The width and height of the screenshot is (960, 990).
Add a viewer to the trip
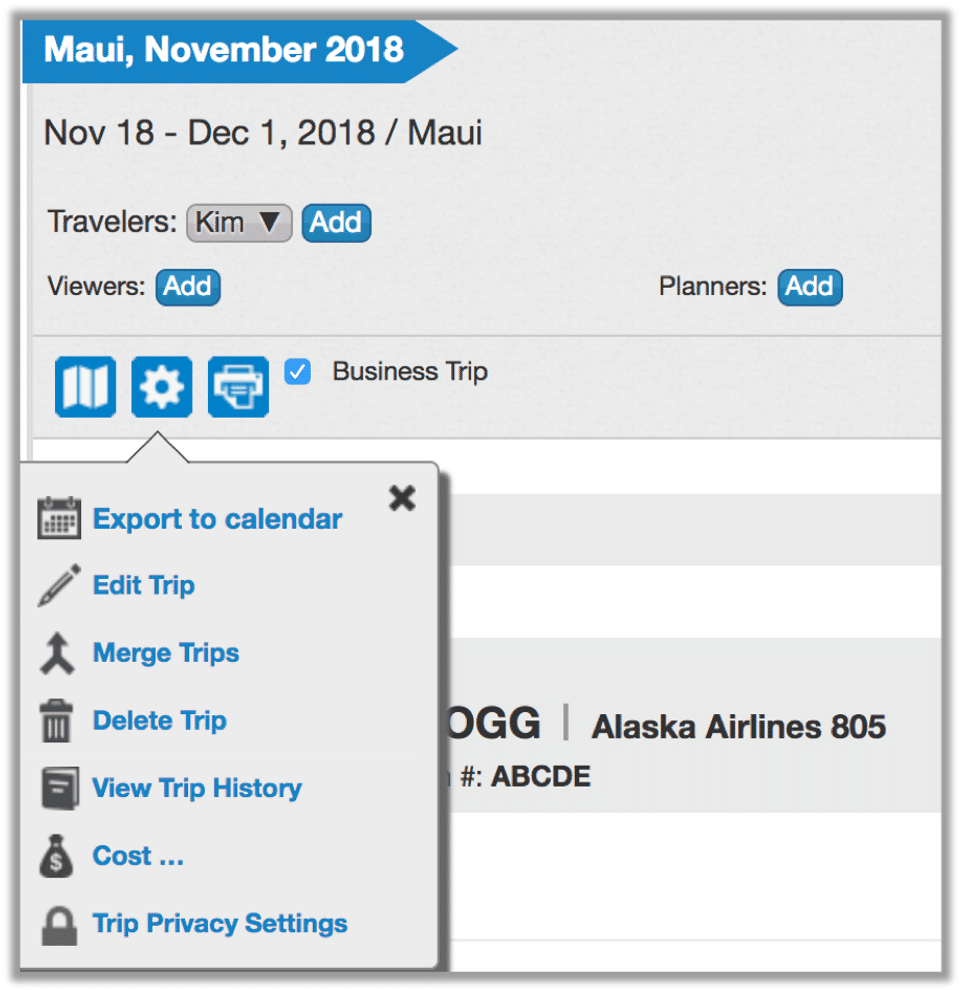tap(188, 287)
